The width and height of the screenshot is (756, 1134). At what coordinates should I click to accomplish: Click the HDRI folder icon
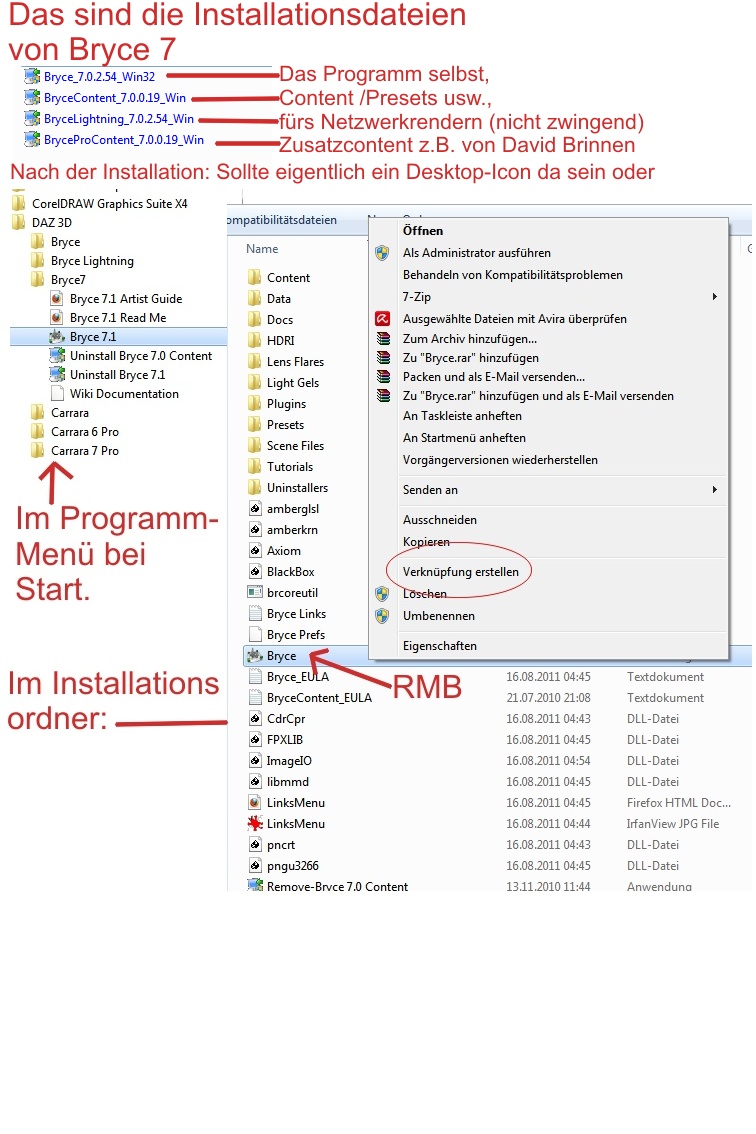click(255, 340)
